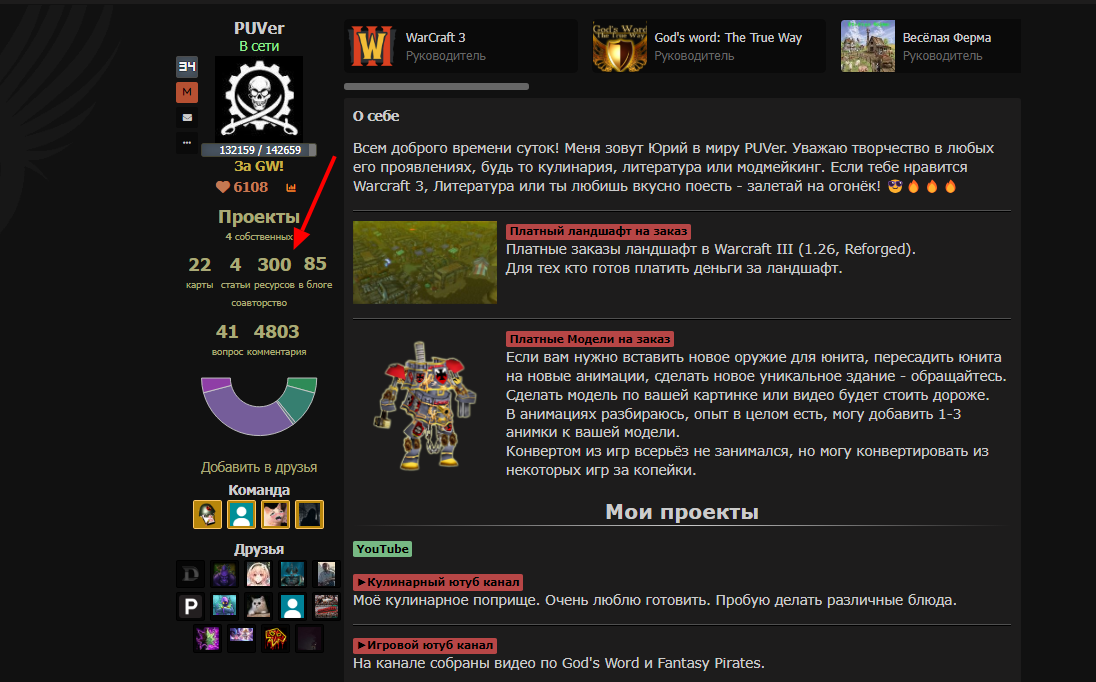
Task: Open the WarCraft 3 project icon
Action: click(371, 46)
